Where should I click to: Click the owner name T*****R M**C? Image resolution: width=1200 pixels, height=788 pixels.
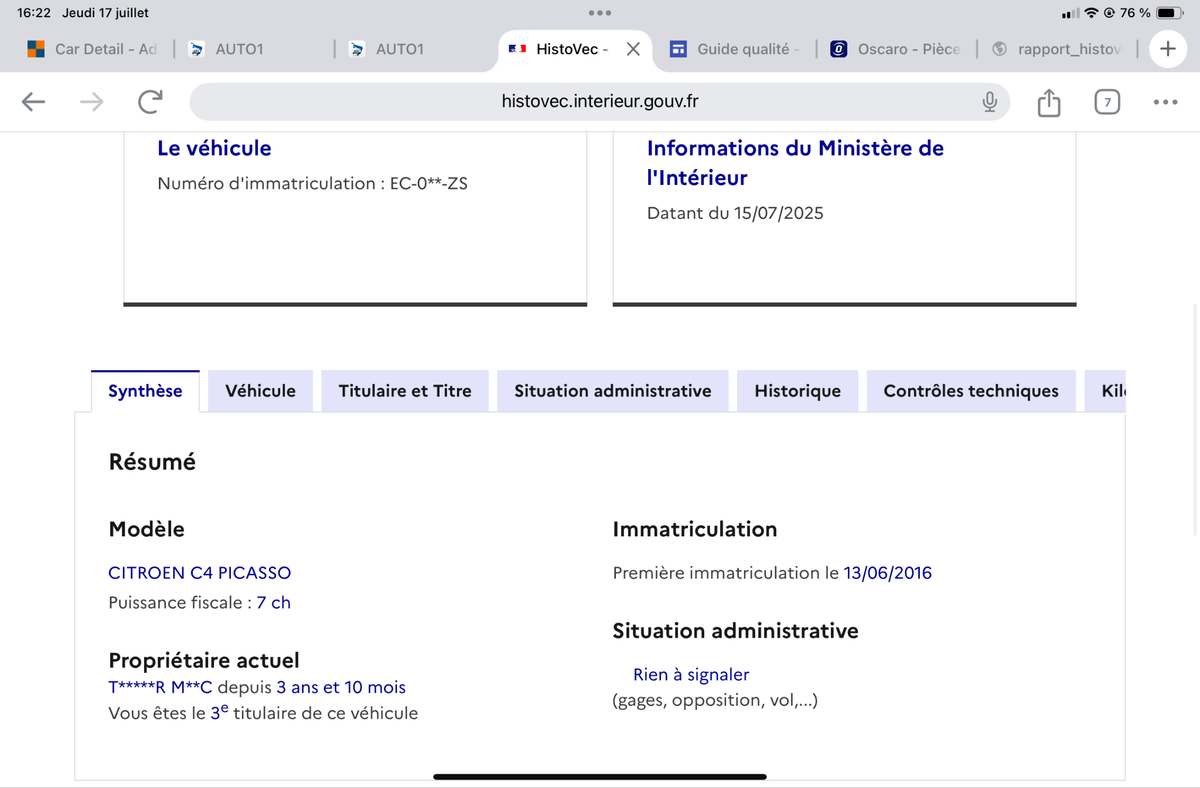[x=161, y=688]
